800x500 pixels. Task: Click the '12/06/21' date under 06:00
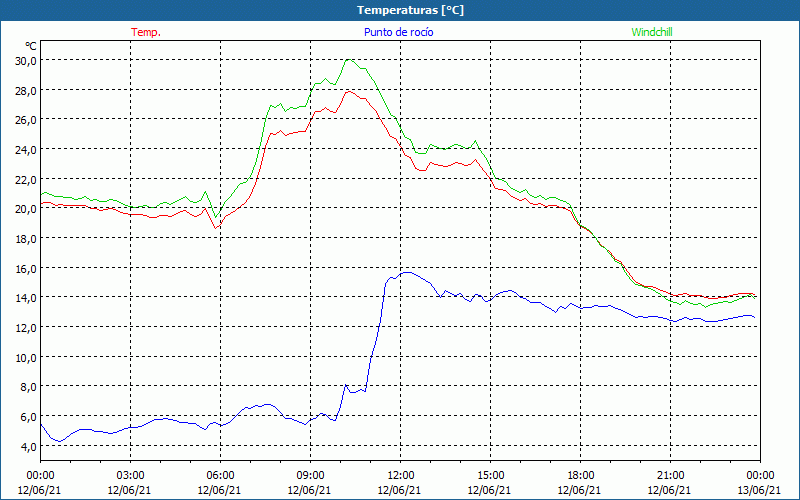pyautogui.click(x=220, y=490)
